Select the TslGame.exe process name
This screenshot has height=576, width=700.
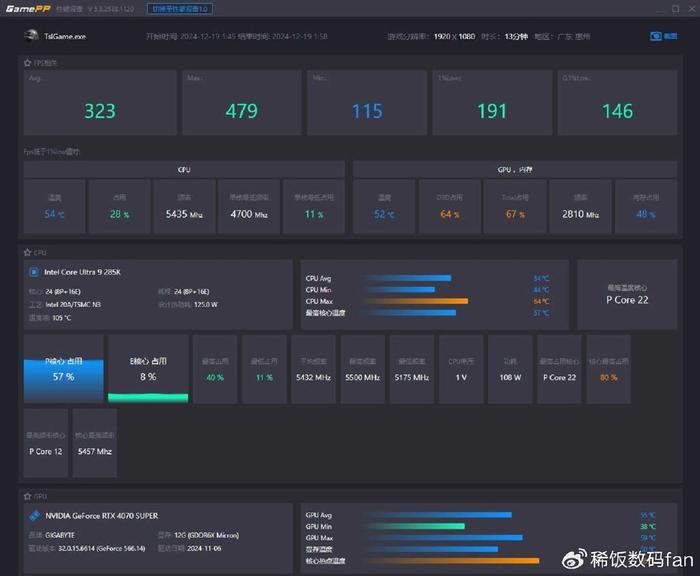[x=65, y=37]
